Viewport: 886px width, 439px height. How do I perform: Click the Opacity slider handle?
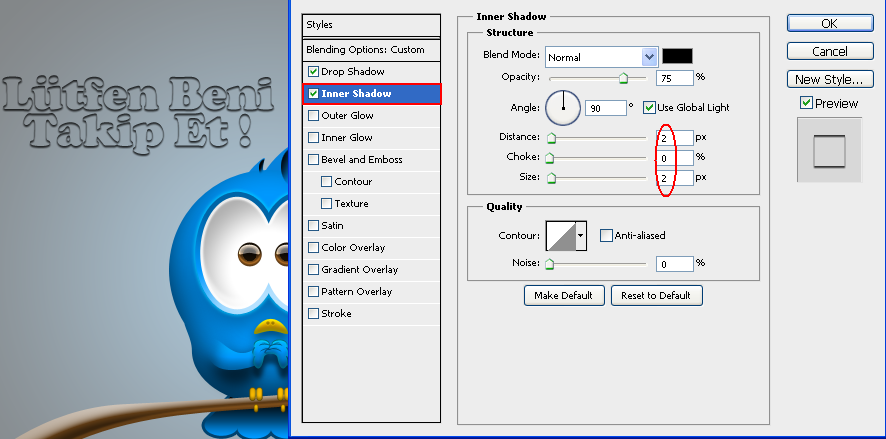pyautogui.click(x=623, y=79)
